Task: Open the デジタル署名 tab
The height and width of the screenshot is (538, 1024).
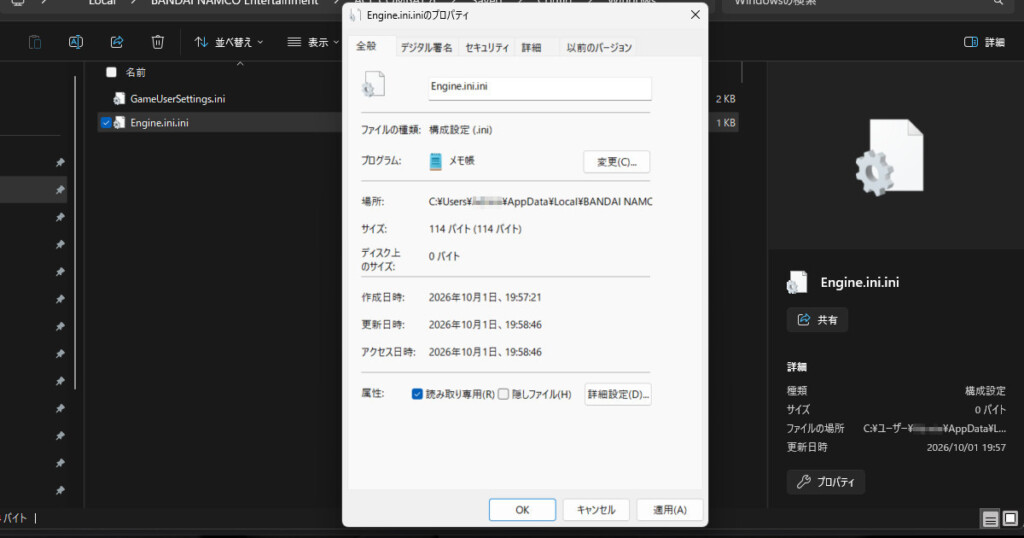Action: [426, 48]
